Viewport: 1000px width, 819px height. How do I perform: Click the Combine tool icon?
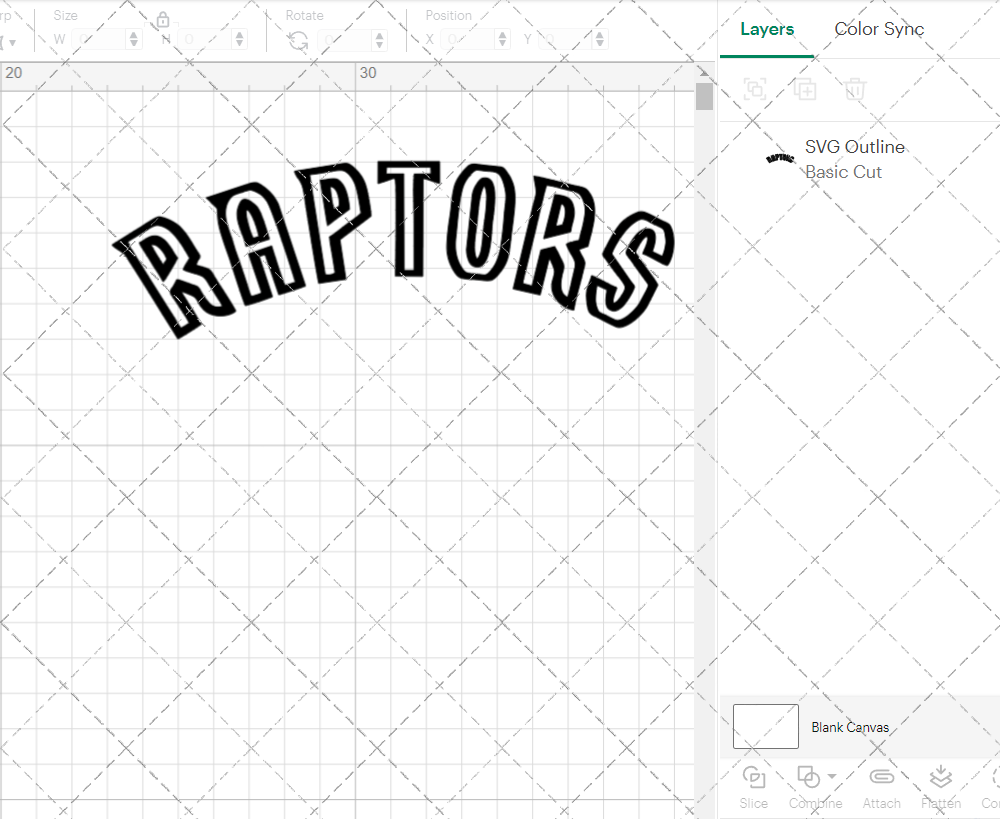[809, 777]
